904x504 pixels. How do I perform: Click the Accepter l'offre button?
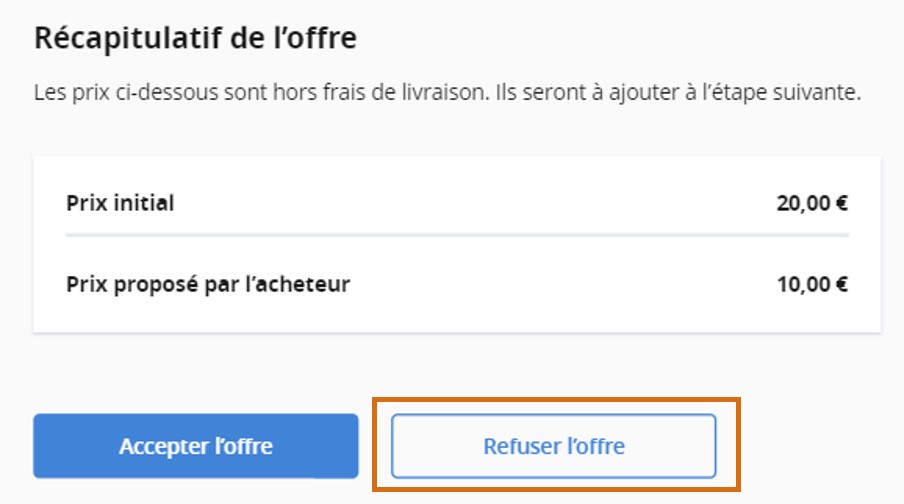point(195,446)
